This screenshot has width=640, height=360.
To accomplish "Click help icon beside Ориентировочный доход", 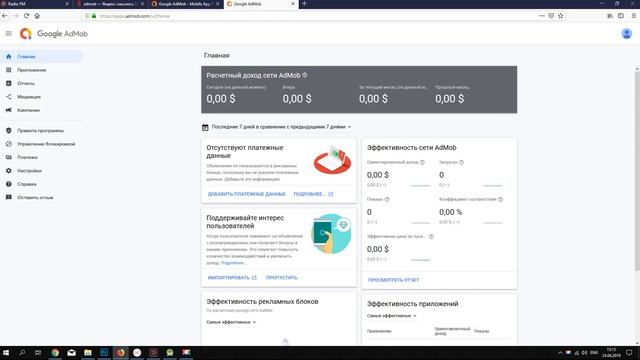I will [x=422, y=162].
